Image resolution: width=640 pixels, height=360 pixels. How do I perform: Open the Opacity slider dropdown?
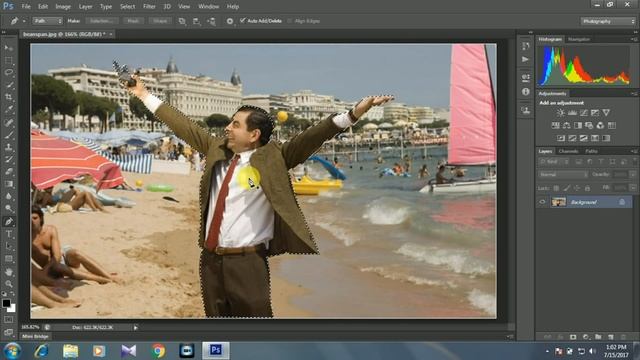633,174
